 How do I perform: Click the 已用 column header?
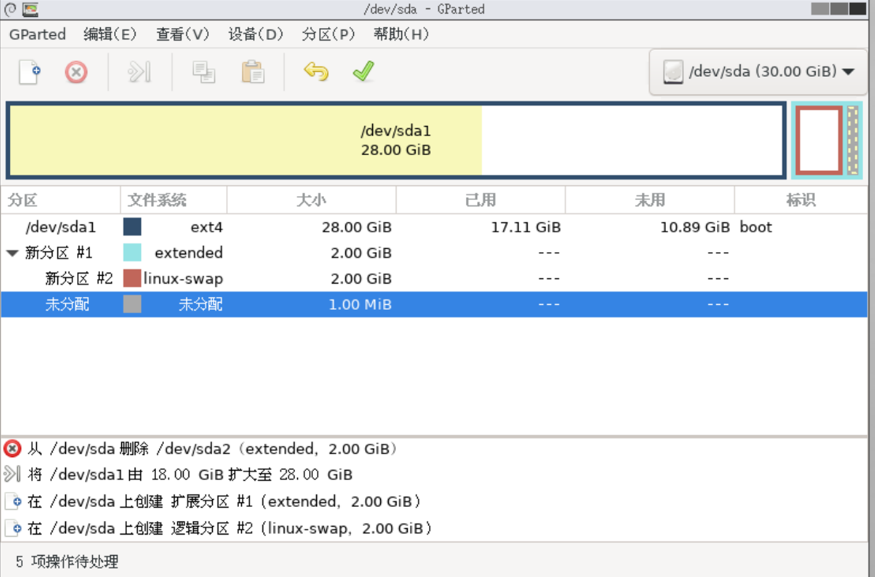pos(480,200)
